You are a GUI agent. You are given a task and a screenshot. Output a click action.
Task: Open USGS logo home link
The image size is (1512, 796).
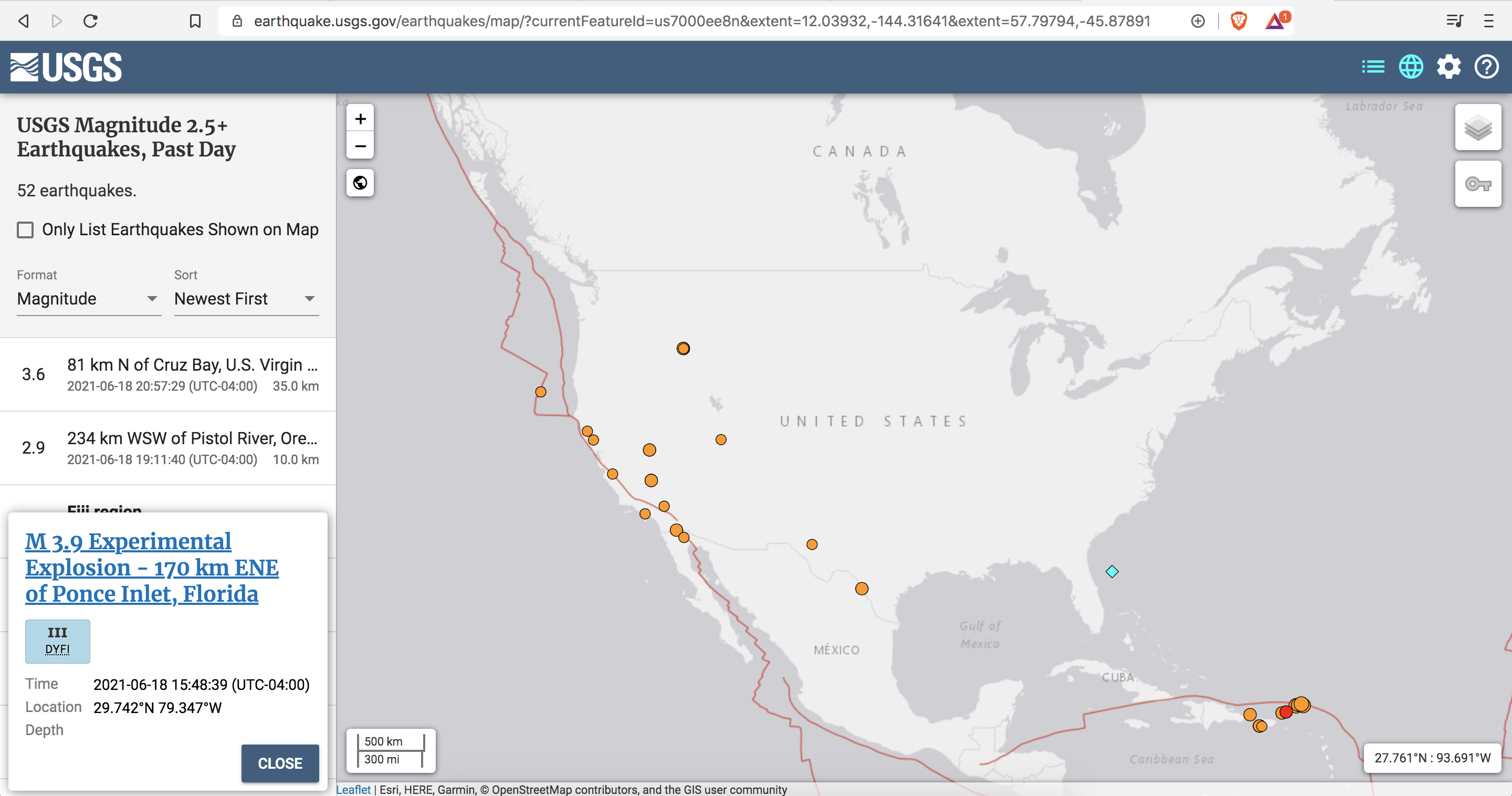pos(66,67)
